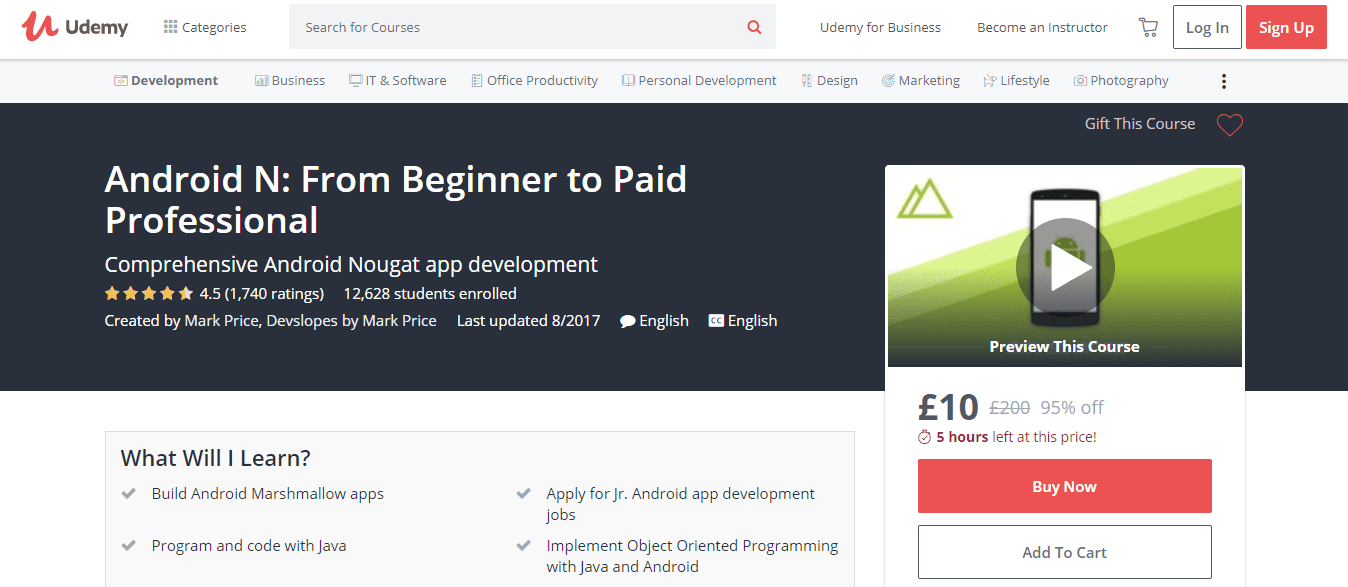Click the 95% off discount text
Image resolution: width=1348 pixels, height=587 pixels.
pyautogui.click(x=1072, y=407)
